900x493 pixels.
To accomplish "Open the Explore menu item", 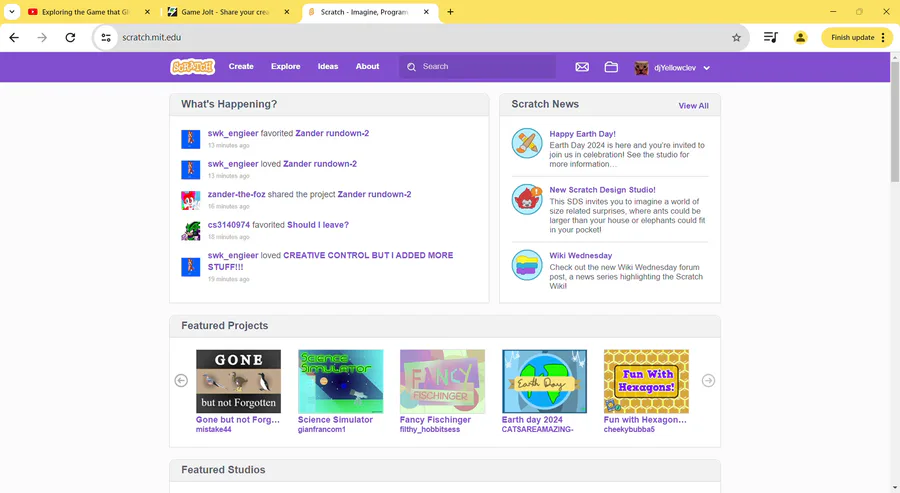I will [285, 67].
